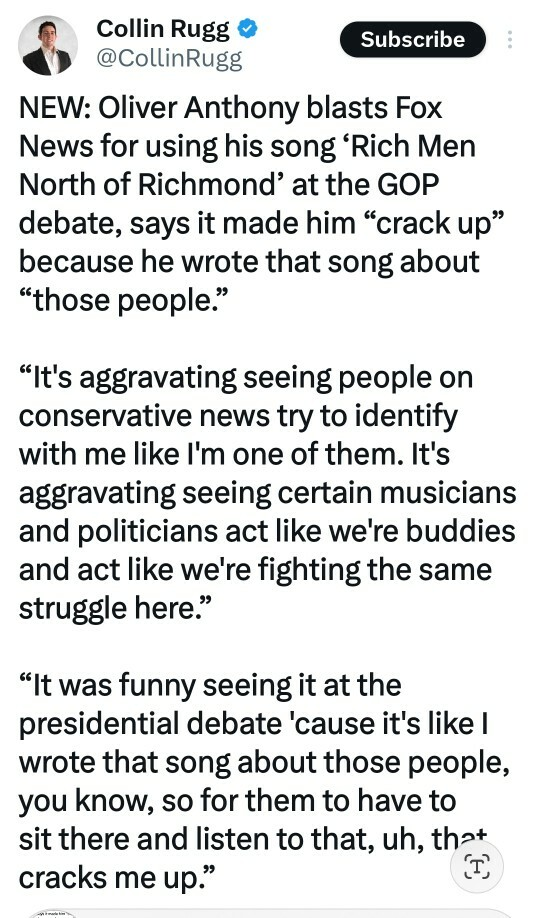Tap the floating text-recognition icon
This screenshot has width=540, height=918.
coord(477,866)
